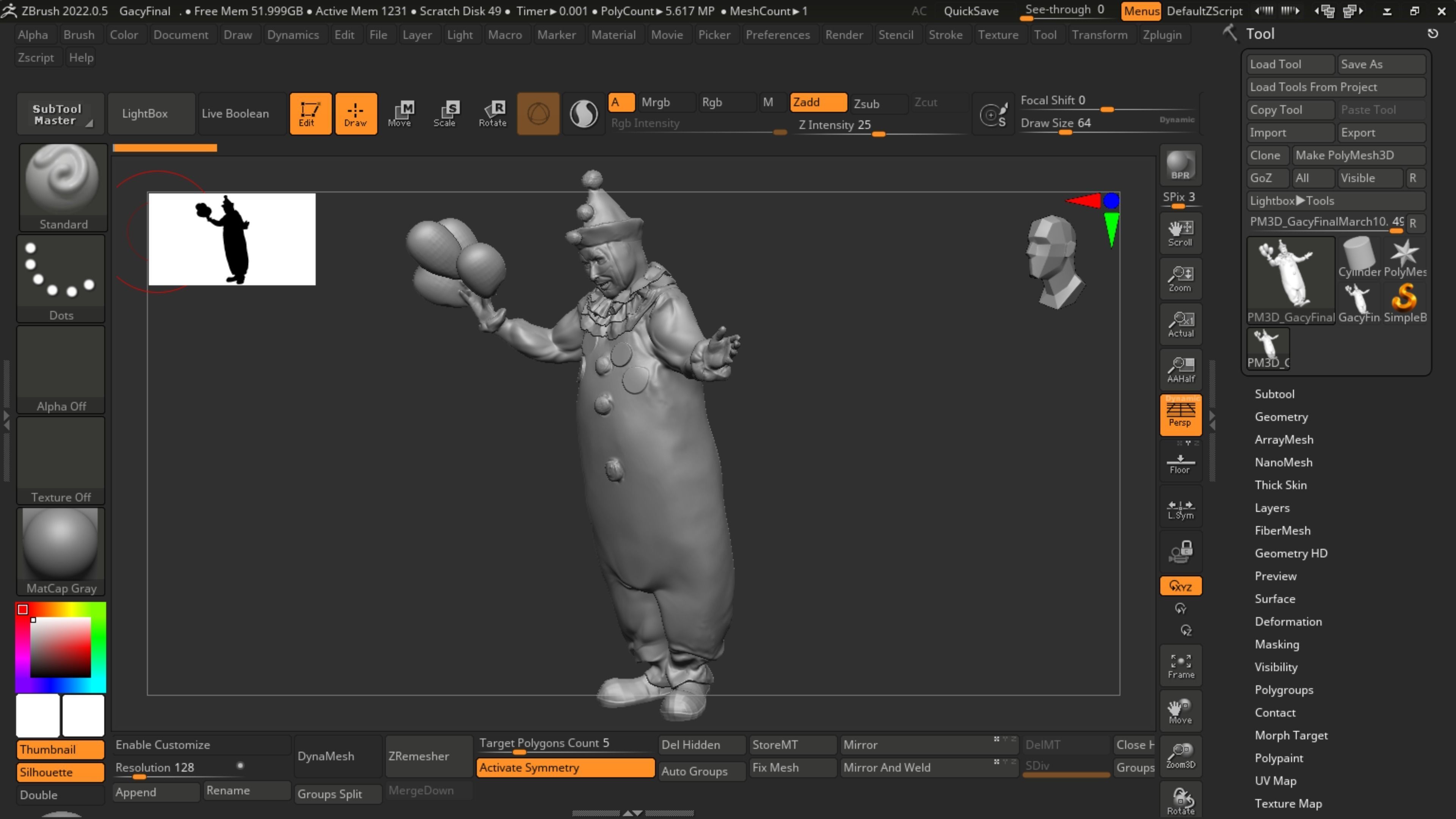The width and height of the screenshot is (1456, 819).
Task: Select the Cylinder tool icon
Action: (x=1359, y=257)
